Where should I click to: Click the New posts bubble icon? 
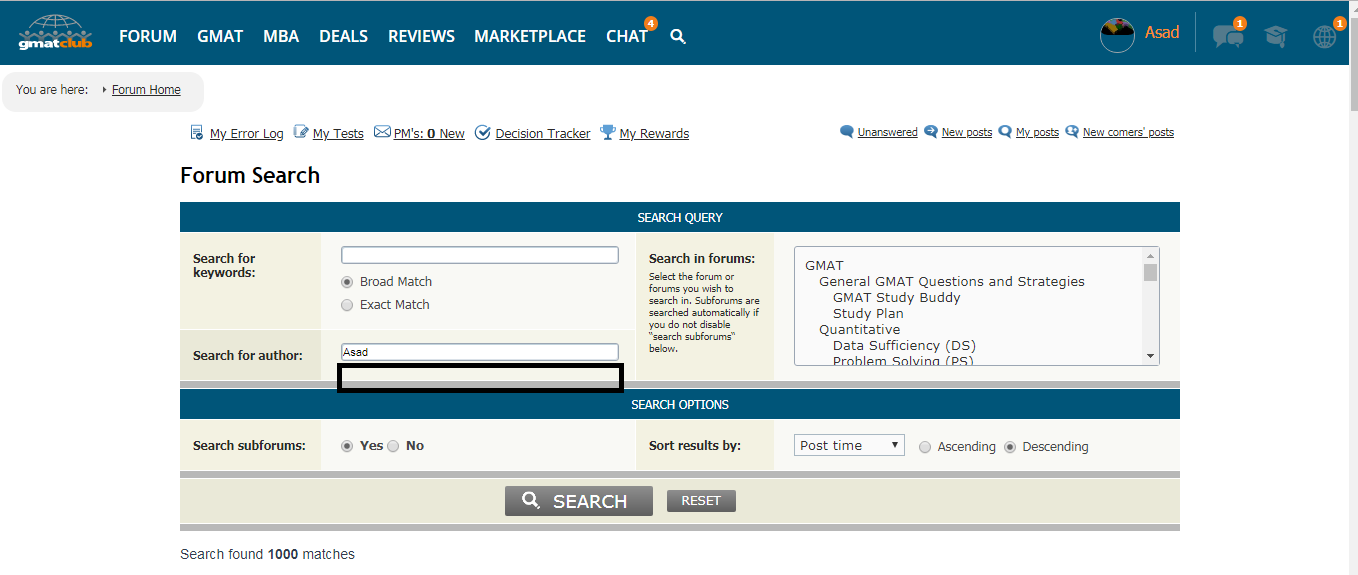coord(931,131)
